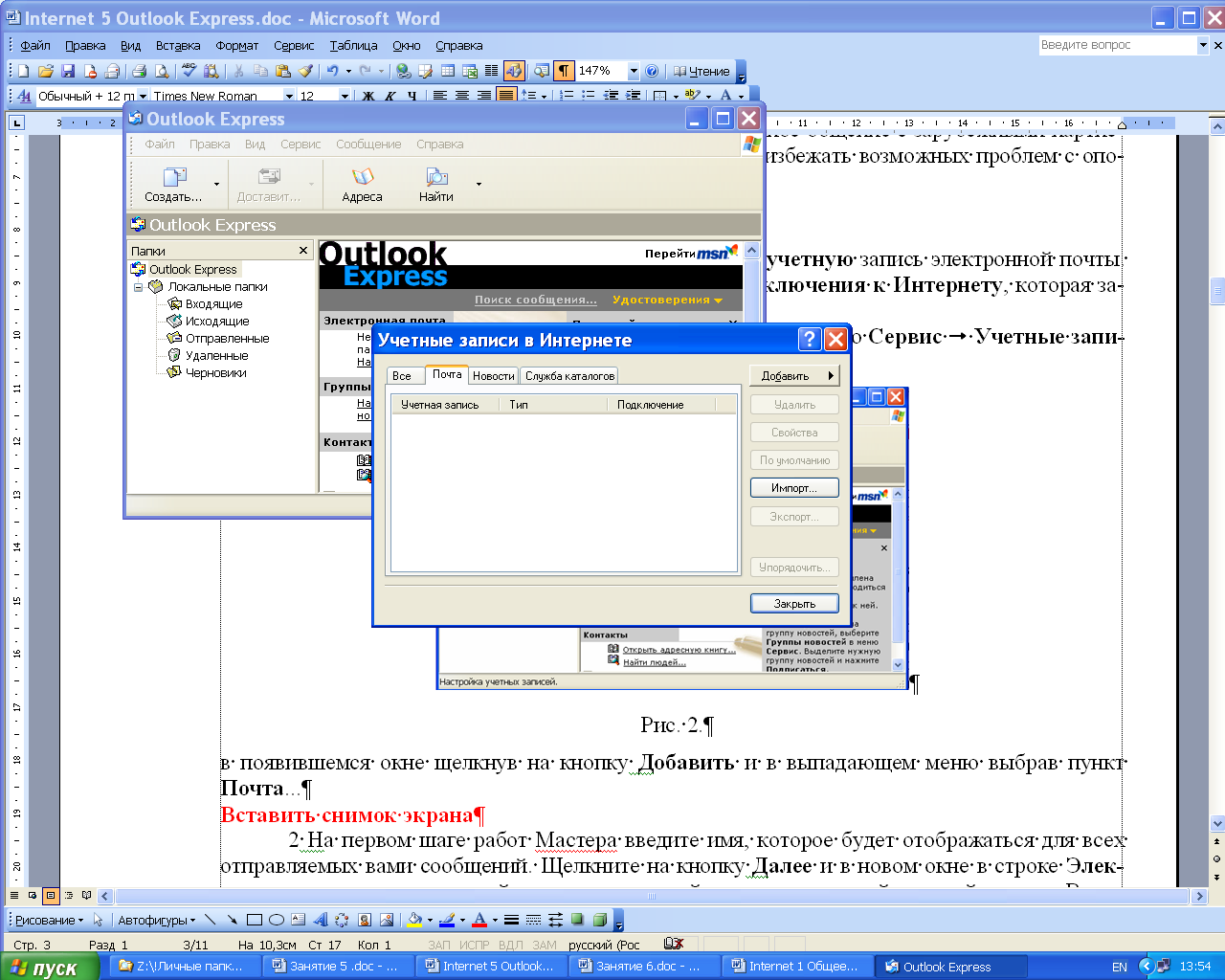Image resolution: width=1225 pixels, height=980 pixels.
Task: Insert hyperlink via globe icon
Action: [403, 71]
